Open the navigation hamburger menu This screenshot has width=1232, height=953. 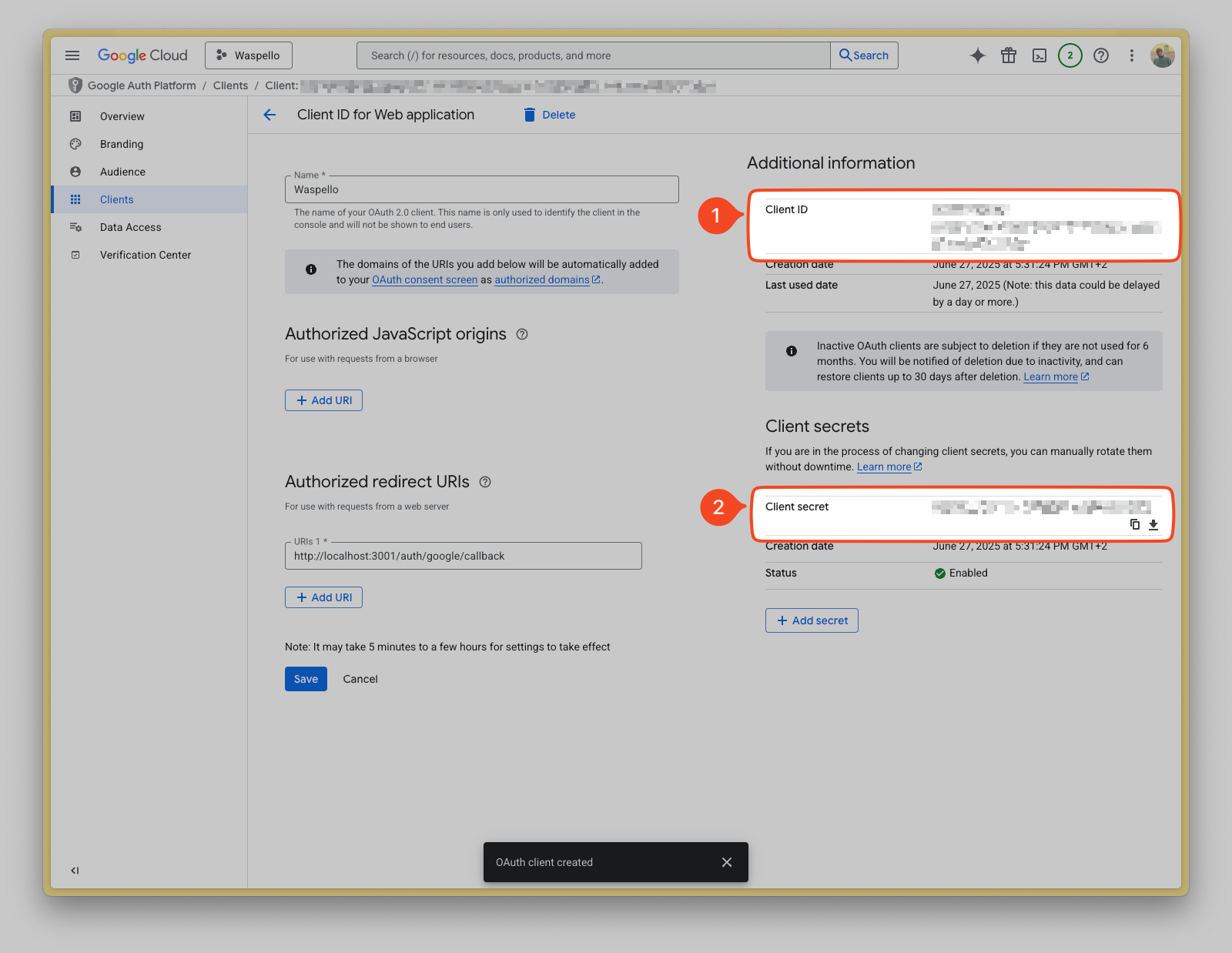[72, 55]
